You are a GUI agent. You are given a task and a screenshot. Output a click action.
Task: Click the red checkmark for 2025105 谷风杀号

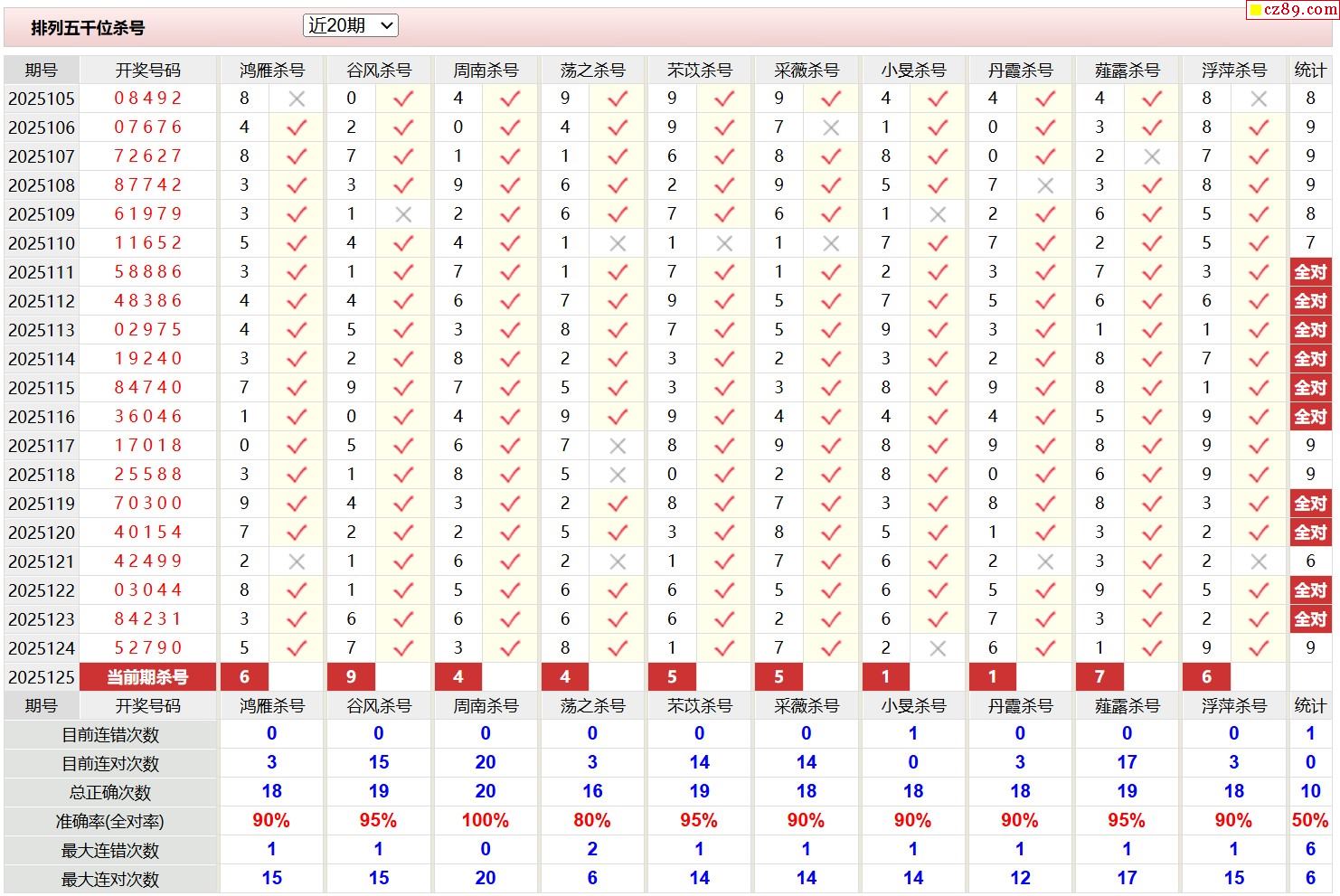tap(403, 99)
